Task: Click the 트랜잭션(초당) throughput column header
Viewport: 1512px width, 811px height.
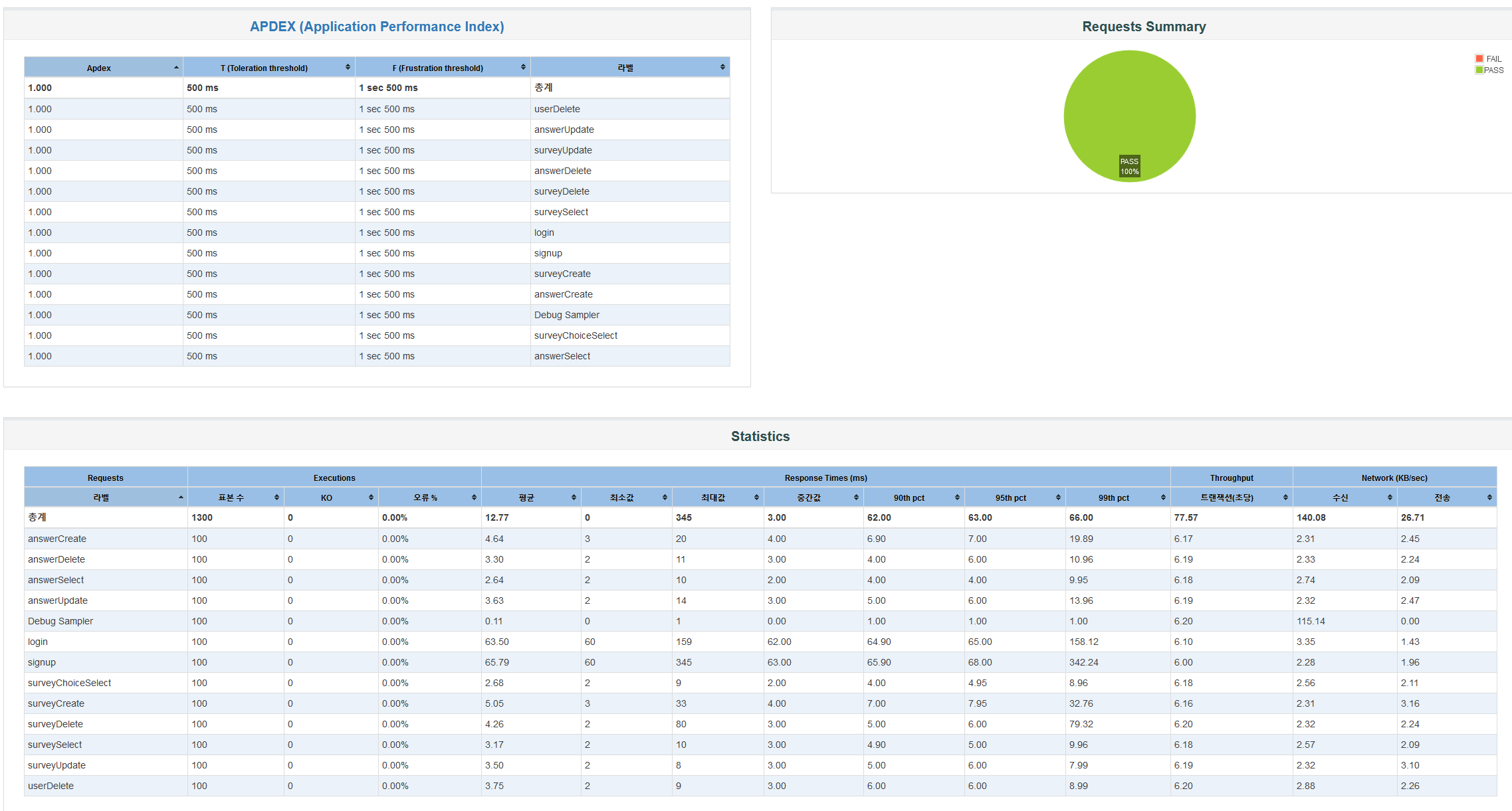Action: click(x=1226, y=497)
